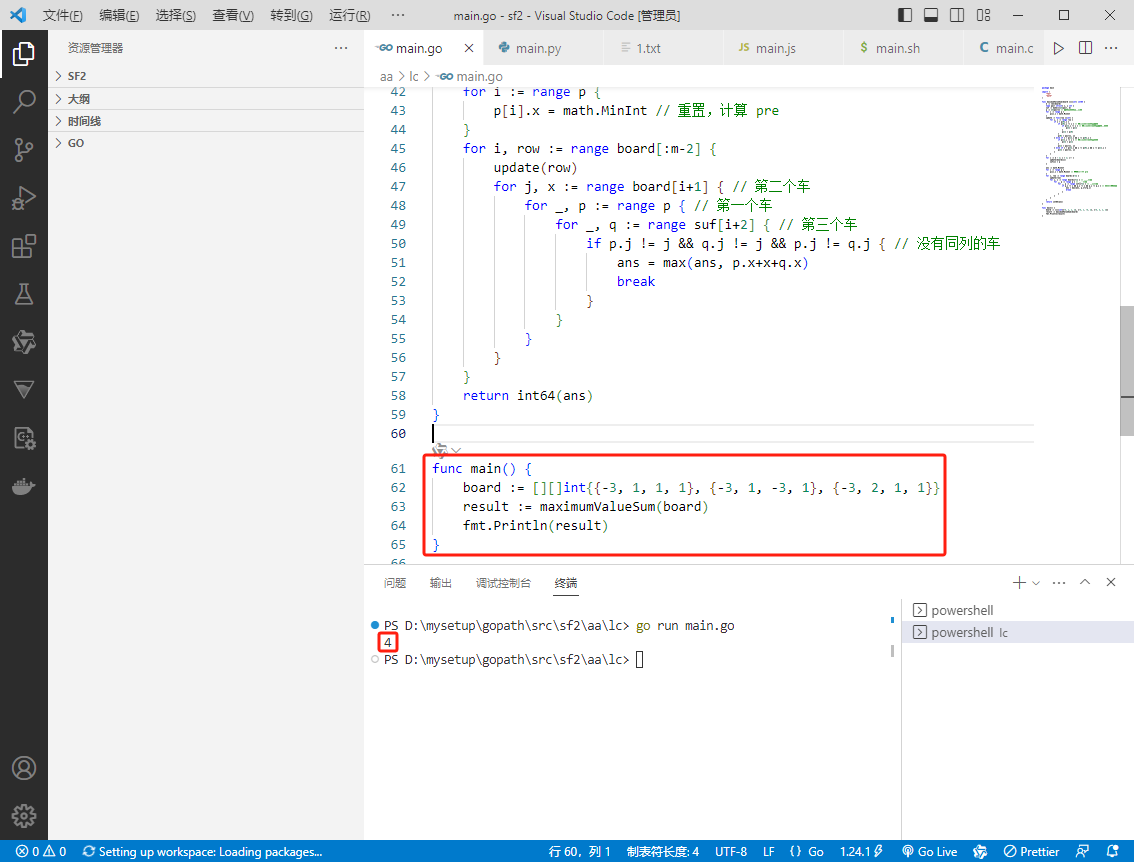
Task: Toggle Secondary Side Bar layout icon
Action: (x=957, y=15)
